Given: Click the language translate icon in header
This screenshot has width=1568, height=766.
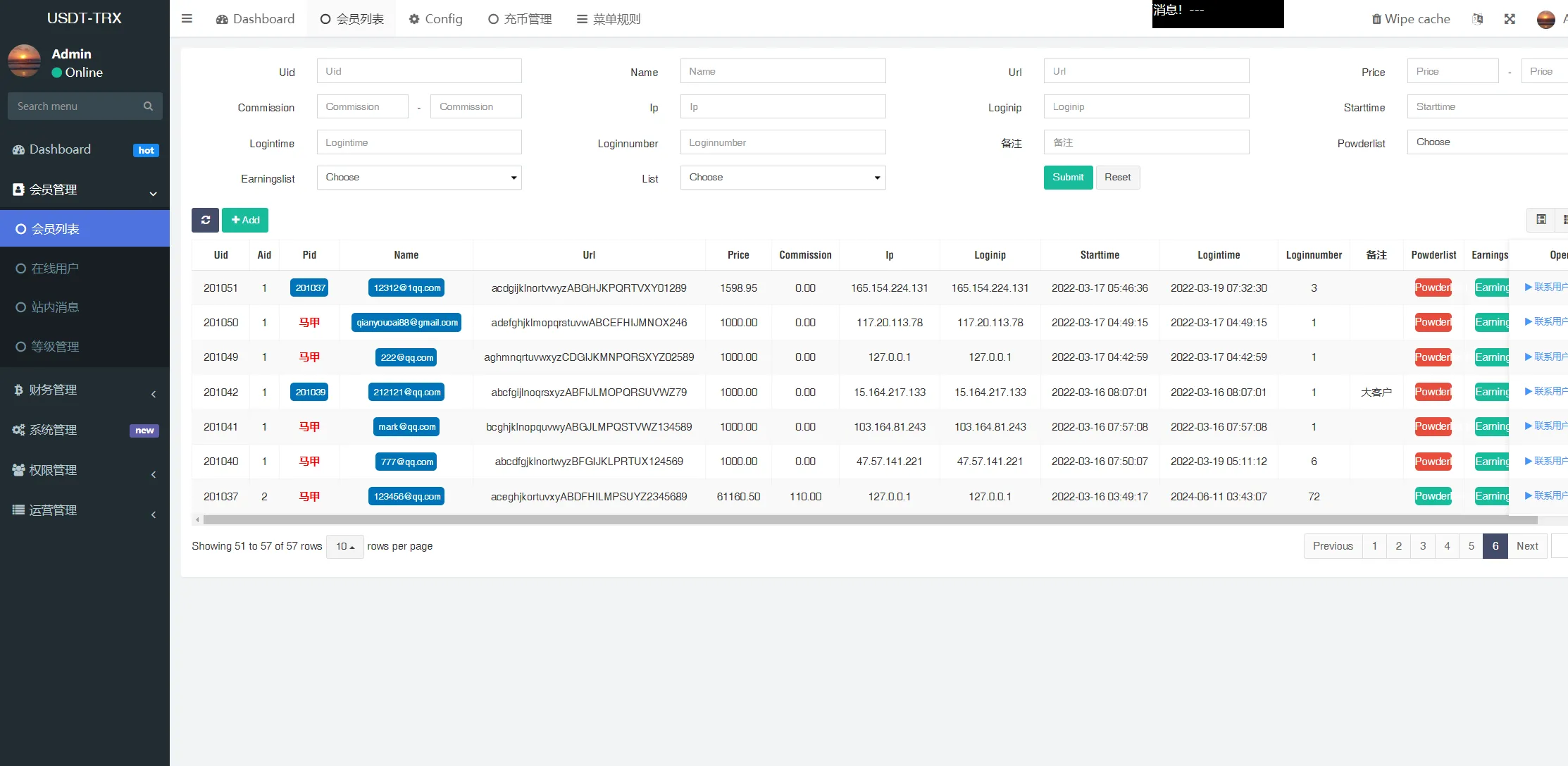Looking at the screenshot, I should coord(1478,19).
